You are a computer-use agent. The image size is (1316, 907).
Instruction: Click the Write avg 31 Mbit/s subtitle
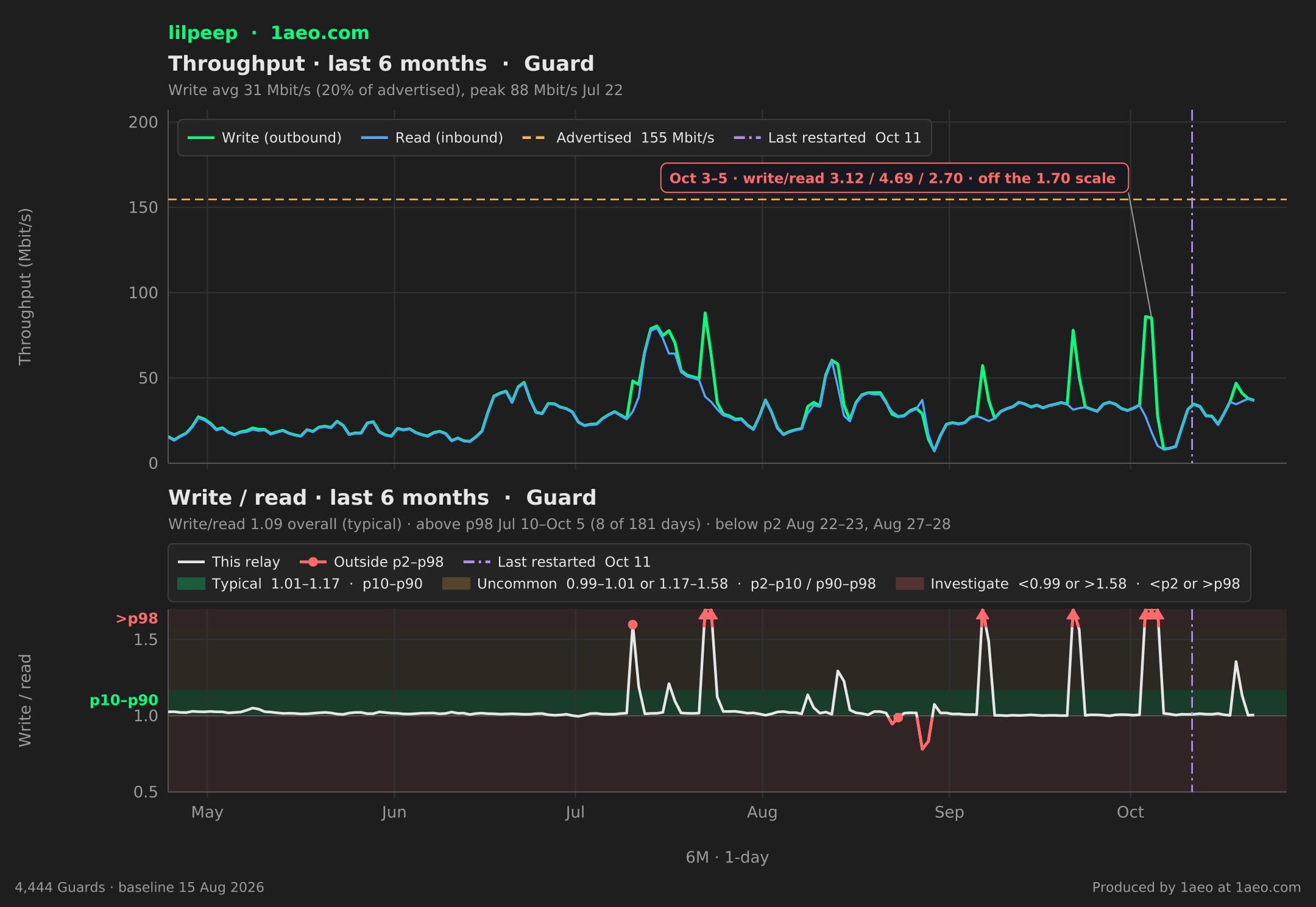[x=395, y=90]
